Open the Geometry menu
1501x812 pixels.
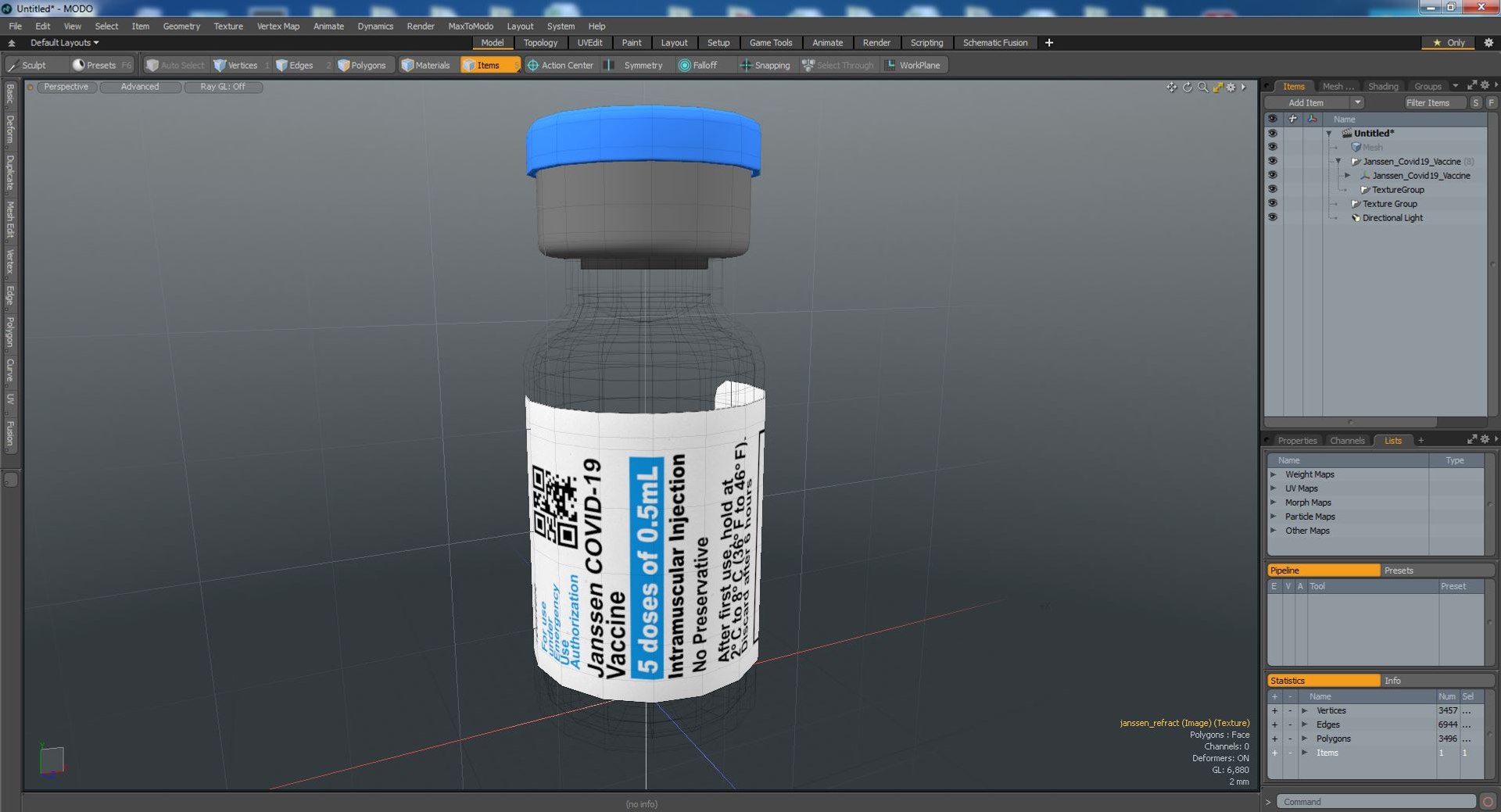point(181,26)
